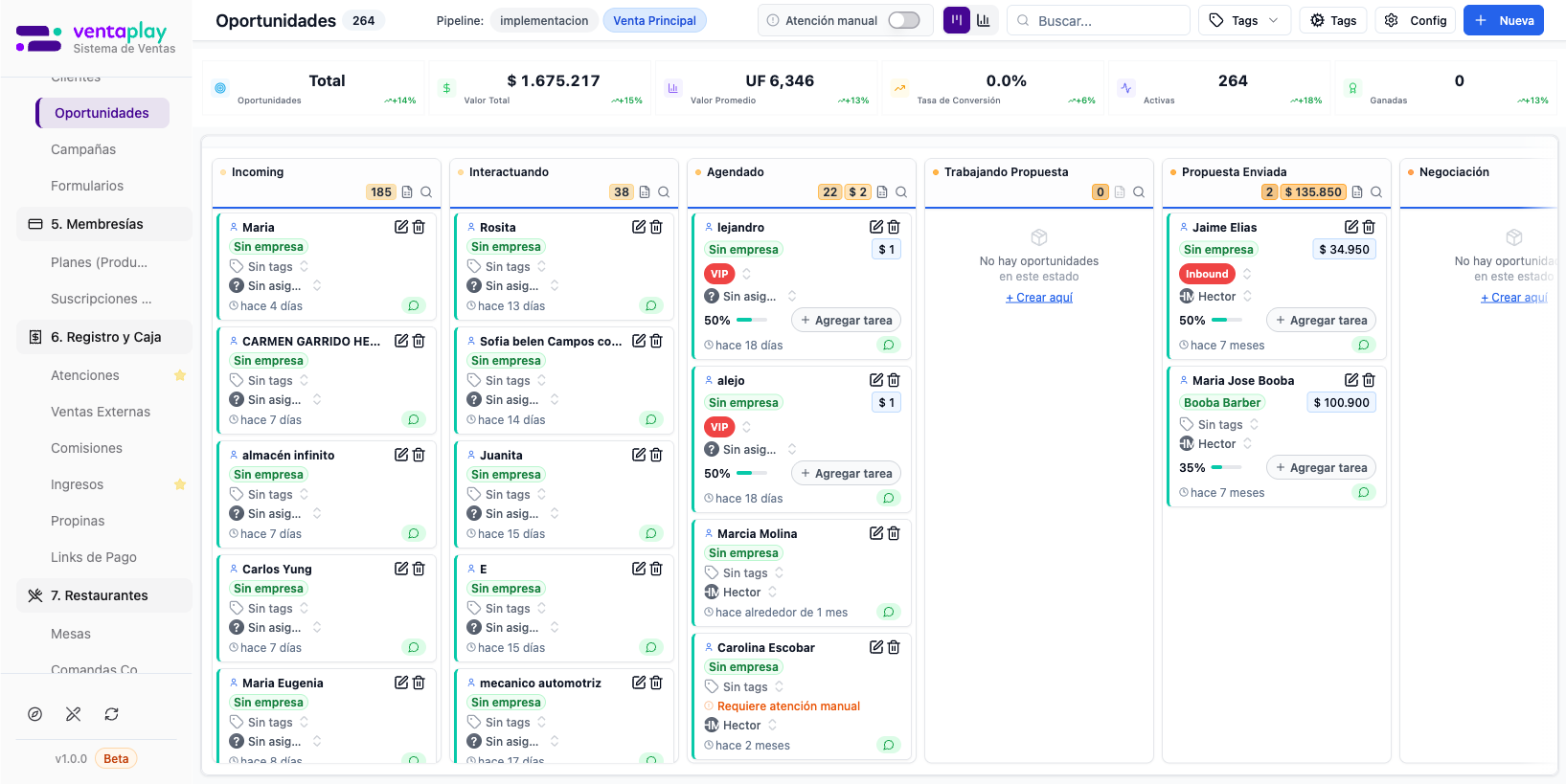The height and width of the screenshot is (784, 1566).
Task: Toggle Atenciones favorite star
Action: (x=180, y=375)
